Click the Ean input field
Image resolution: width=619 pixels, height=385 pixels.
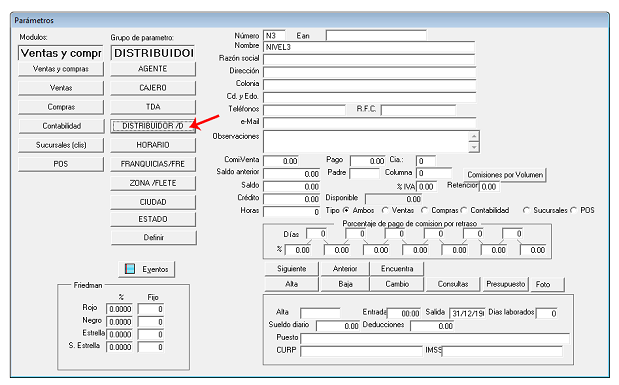pos(376,36)
